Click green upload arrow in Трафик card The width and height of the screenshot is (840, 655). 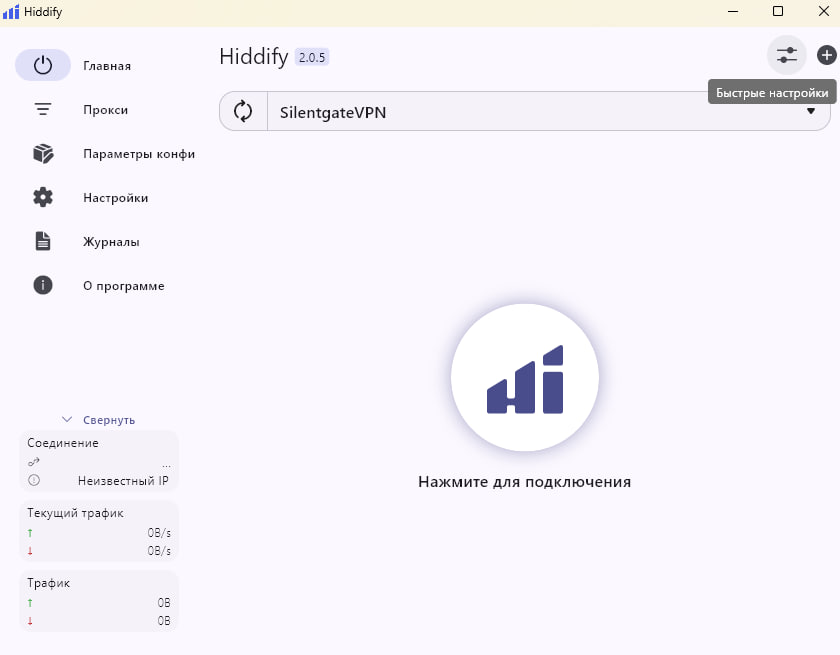[30, 603]
